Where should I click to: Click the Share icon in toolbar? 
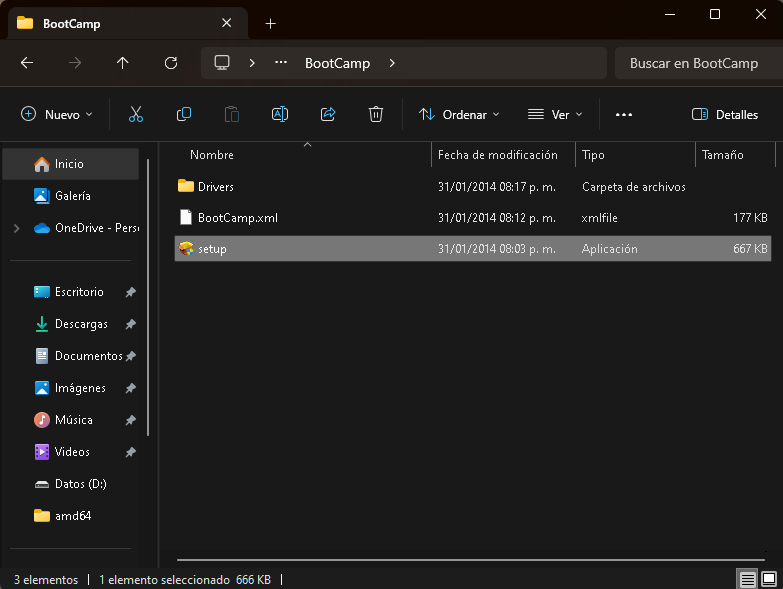(328, 114)
